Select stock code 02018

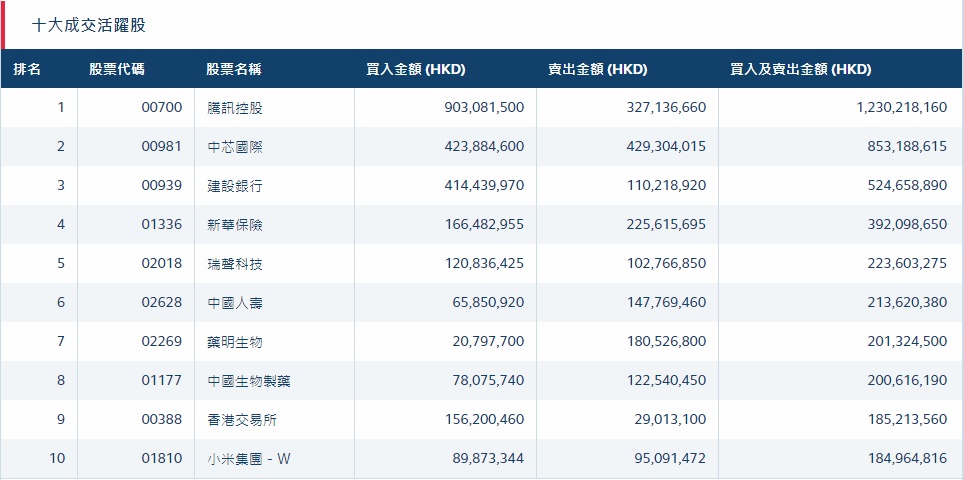(x=162, y=264)
